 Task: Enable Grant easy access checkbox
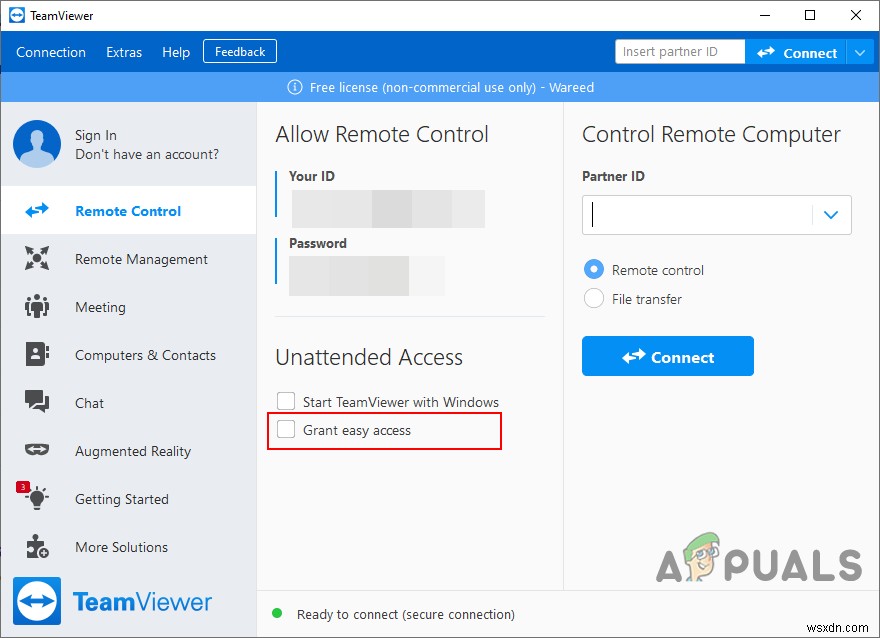(286, 430)
